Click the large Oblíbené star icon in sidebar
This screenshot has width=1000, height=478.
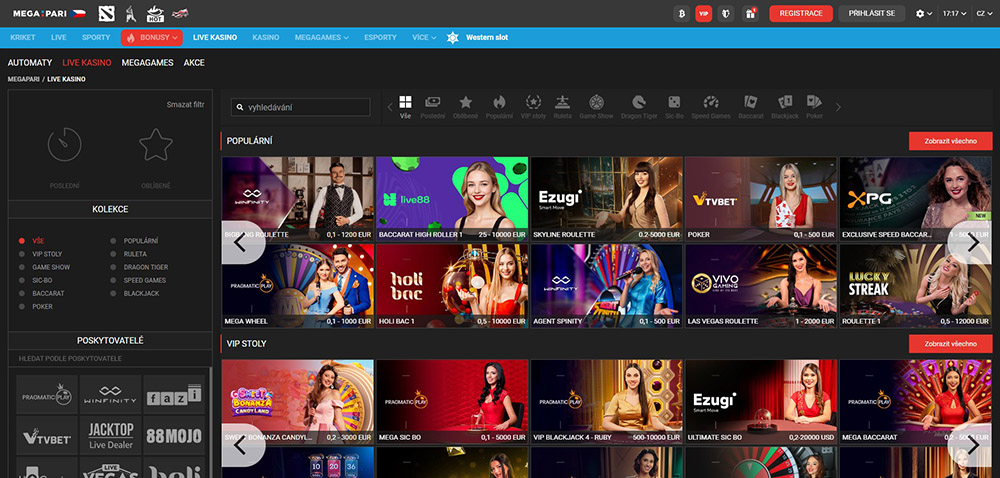click(x=156, y=145)
